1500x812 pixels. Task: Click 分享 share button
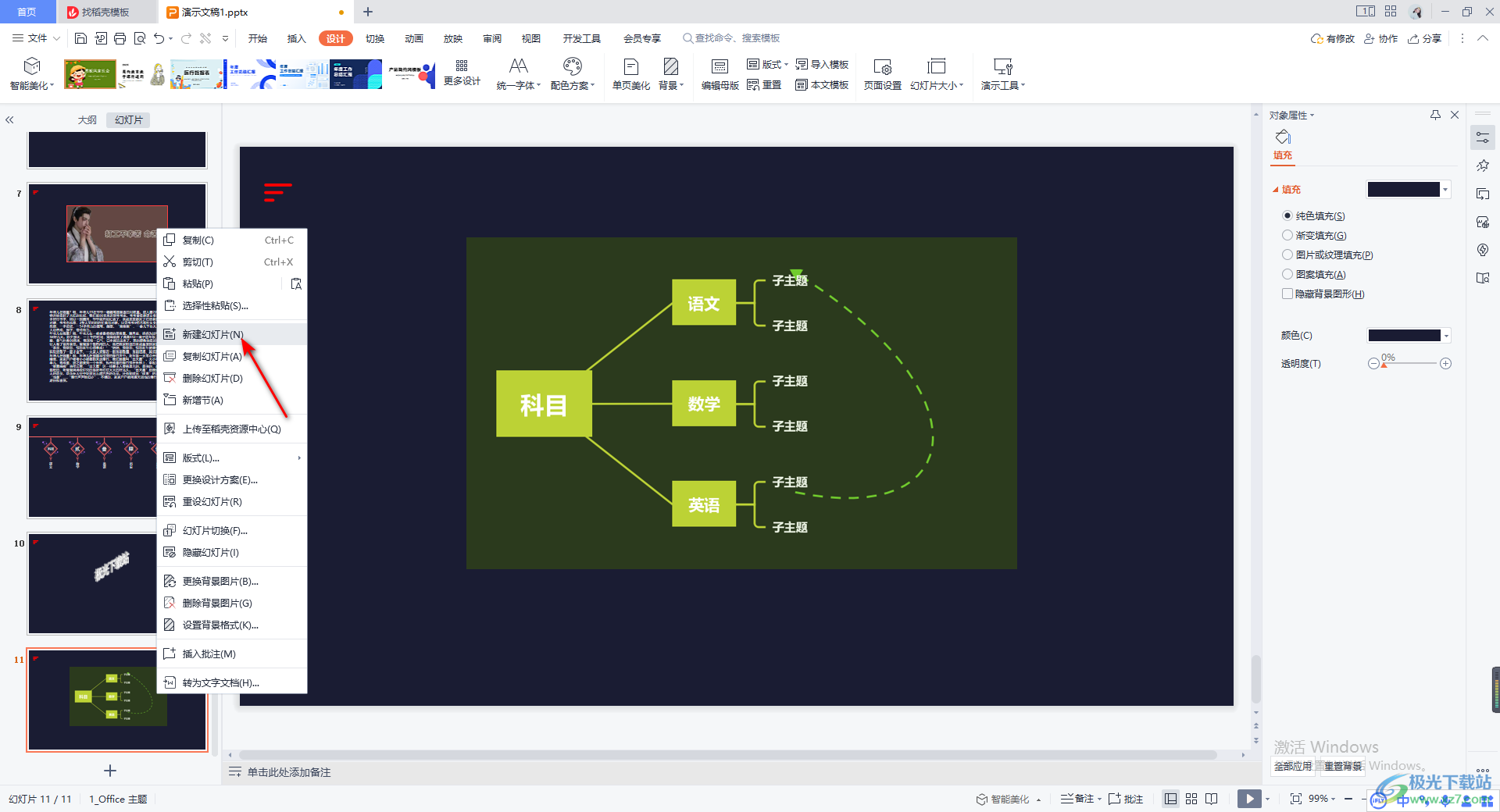pyautogui.click(x=1424, y=38)
